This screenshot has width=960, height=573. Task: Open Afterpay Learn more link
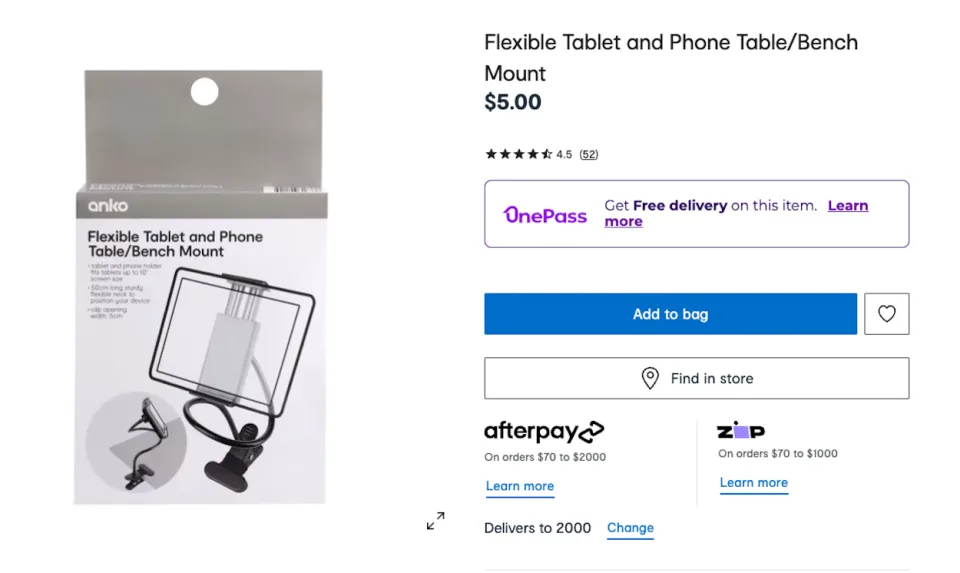[520, 486]
